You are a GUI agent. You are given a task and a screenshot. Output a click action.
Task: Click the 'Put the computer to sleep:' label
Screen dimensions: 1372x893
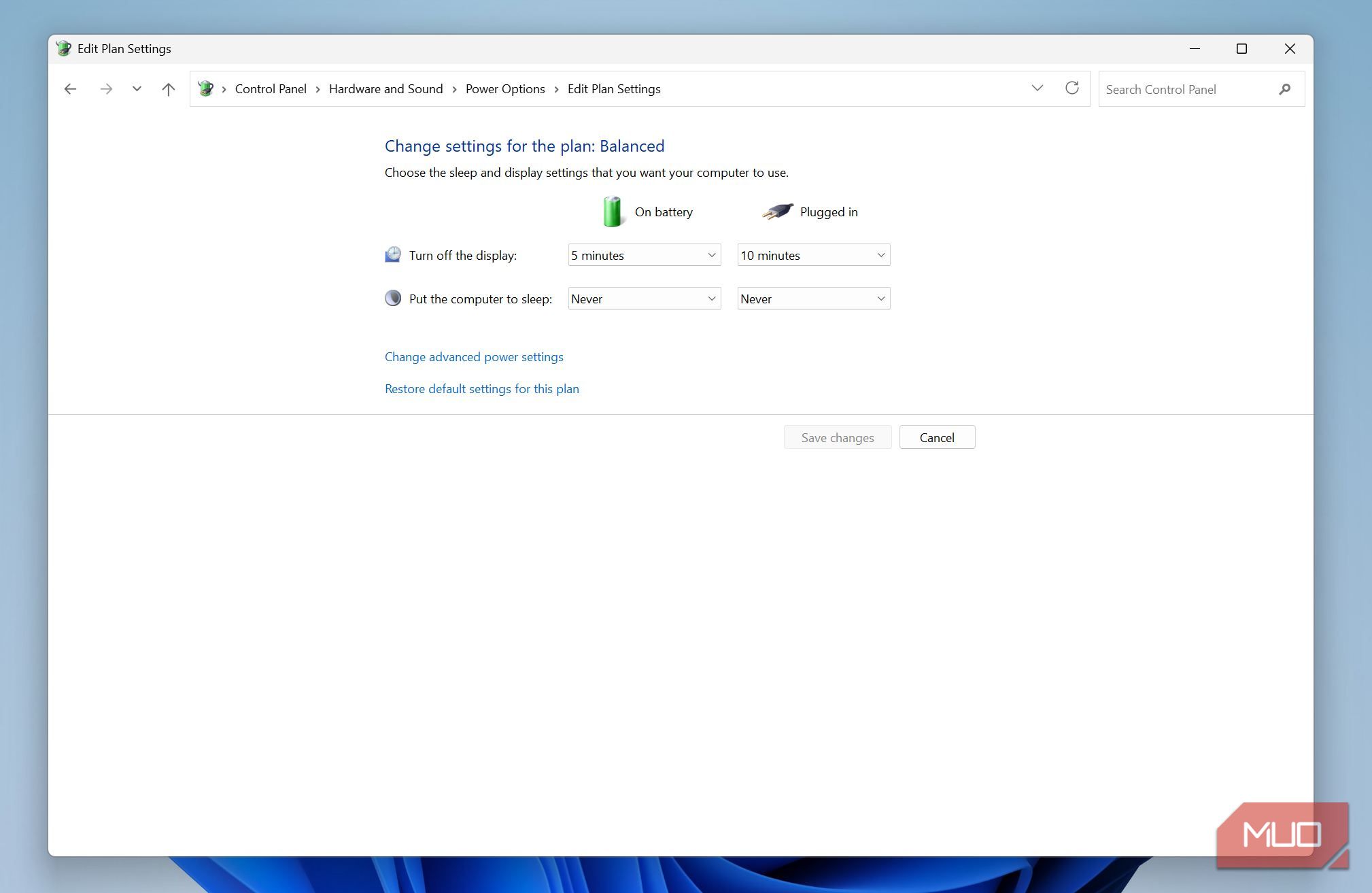(x=481, y=299)
